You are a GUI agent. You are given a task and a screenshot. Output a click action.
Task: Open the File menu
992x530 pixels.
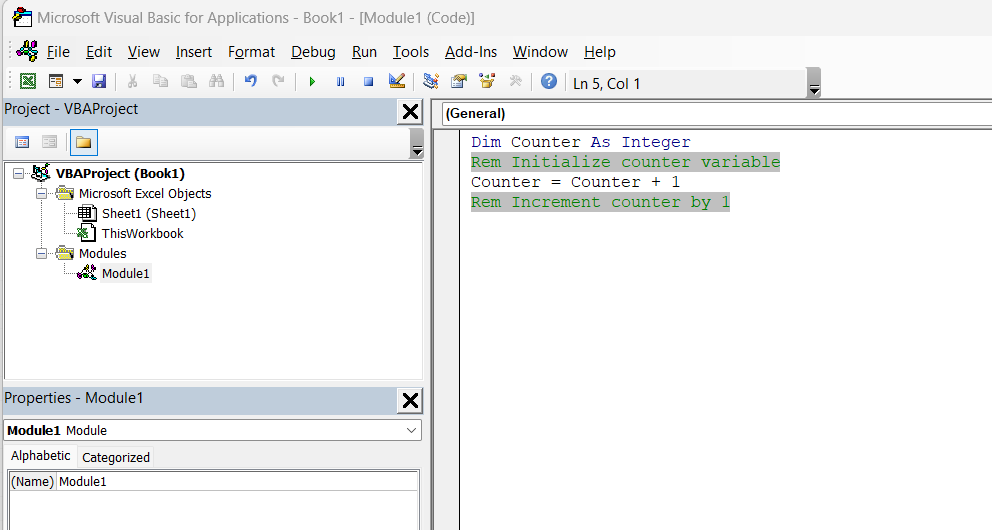pyautogui.click(x=58, y=52)
